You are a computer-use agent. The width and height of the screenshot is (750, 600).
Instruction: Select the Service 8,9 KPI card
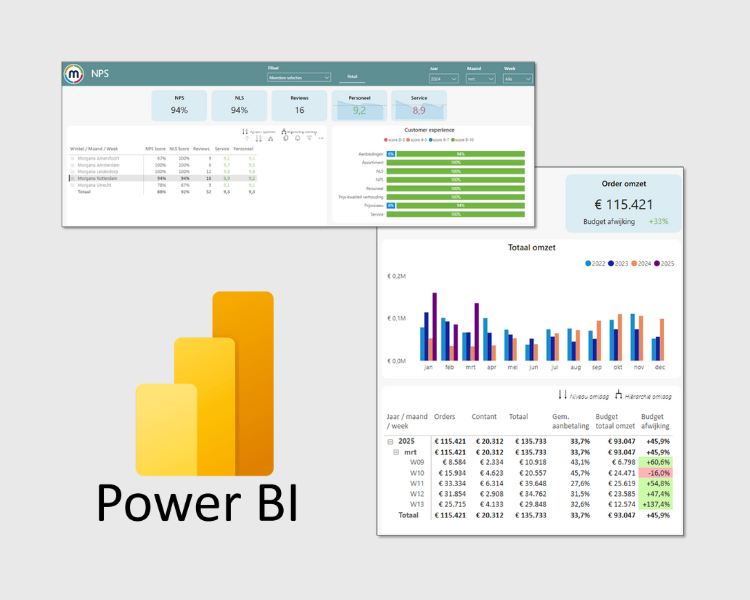419,105
